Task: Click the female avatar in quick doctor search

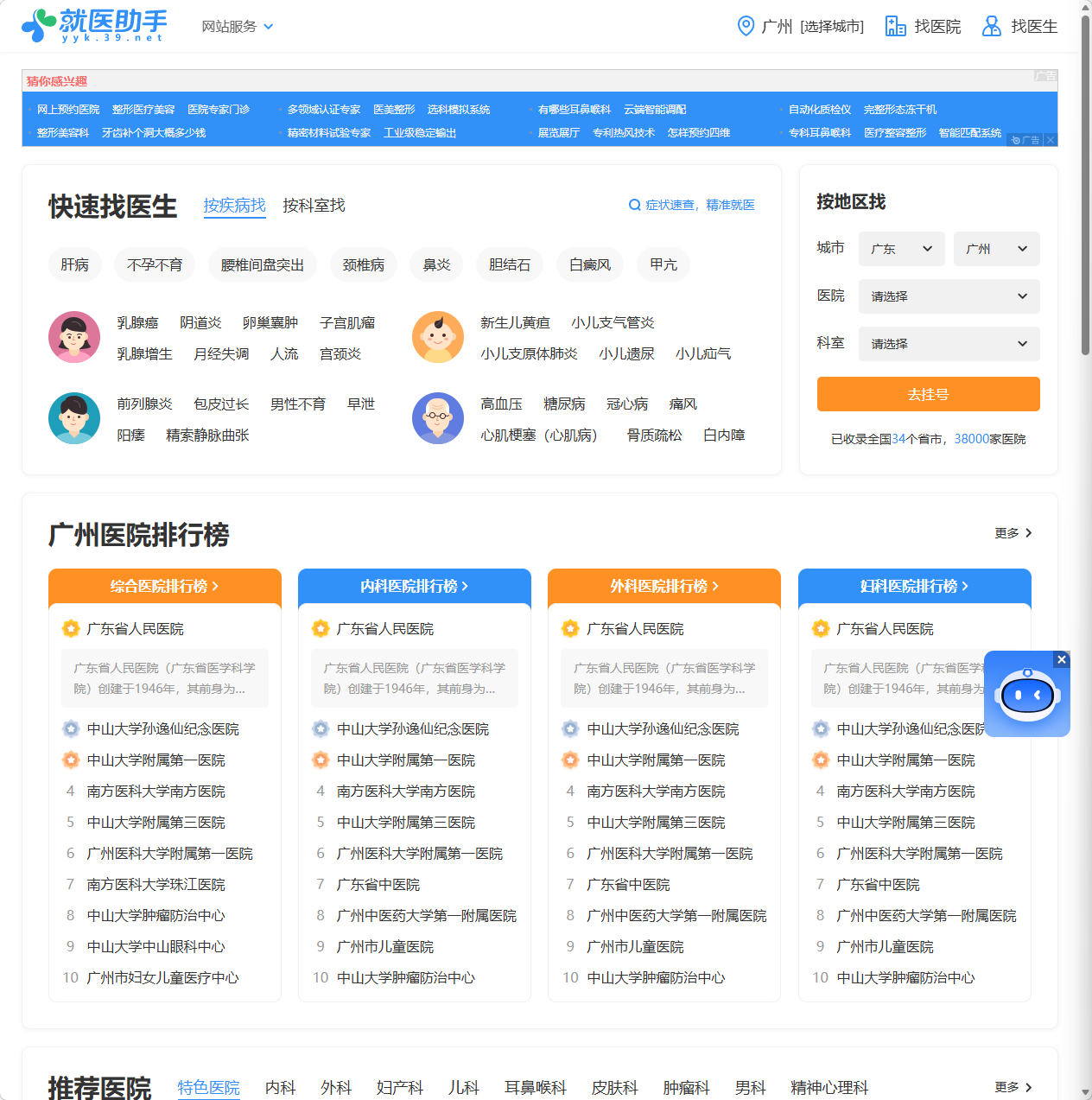Action: [74, 337]
